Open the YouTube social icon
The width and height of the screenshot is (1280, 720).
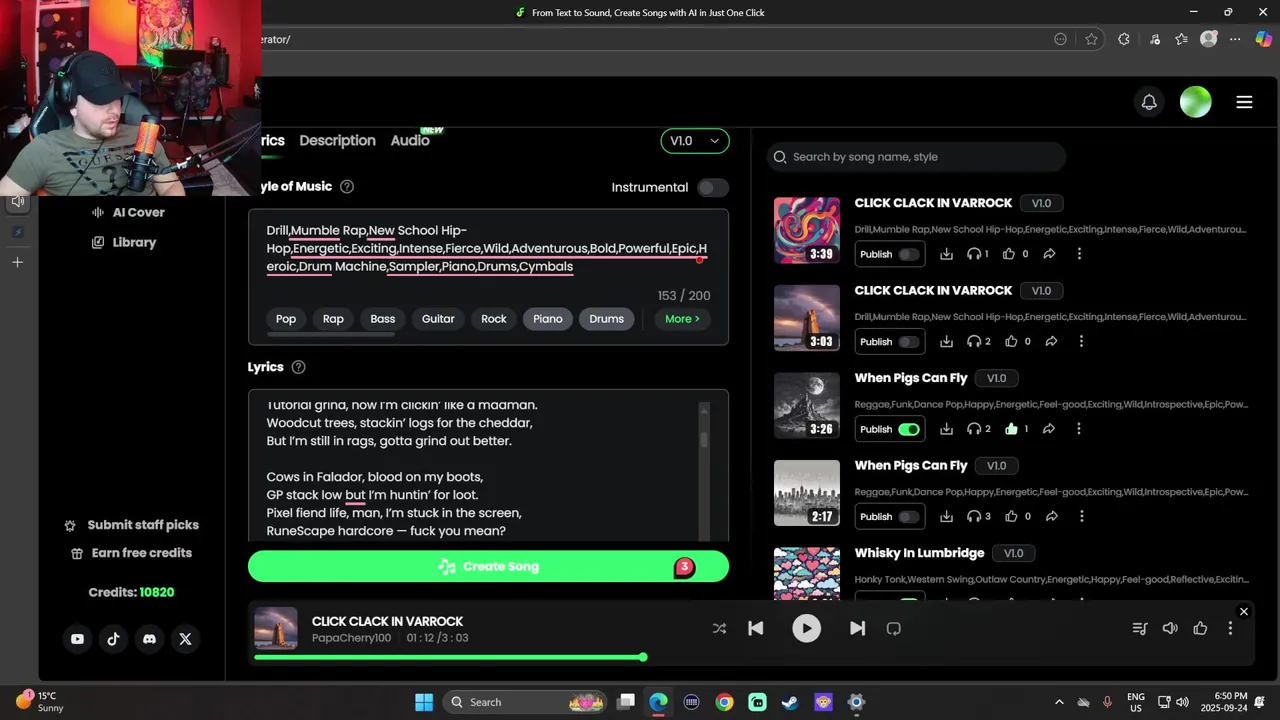click(x=77, y=639)
